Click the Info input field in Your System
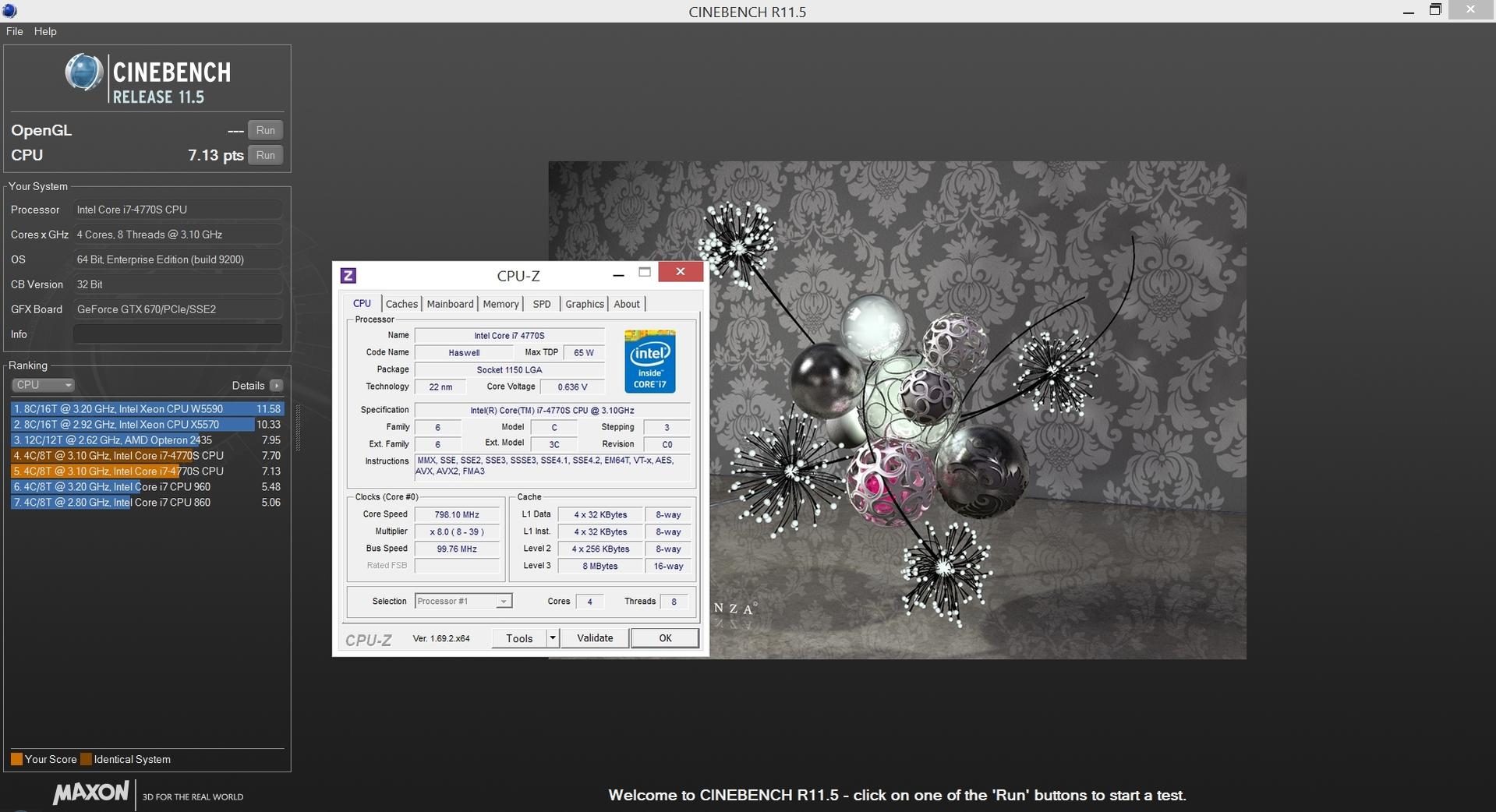1496x812 pixels. pyautogui.click(x=178, y=334)
